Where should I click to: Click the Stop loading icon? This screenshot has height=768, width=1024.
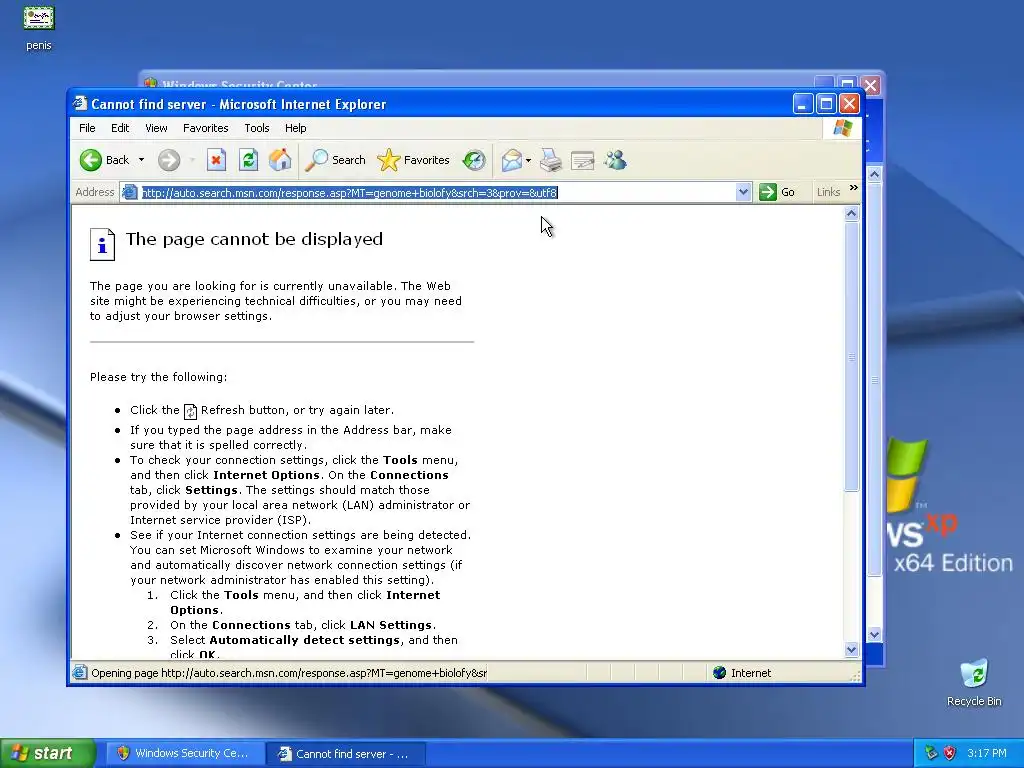click(x=216, y=160)
